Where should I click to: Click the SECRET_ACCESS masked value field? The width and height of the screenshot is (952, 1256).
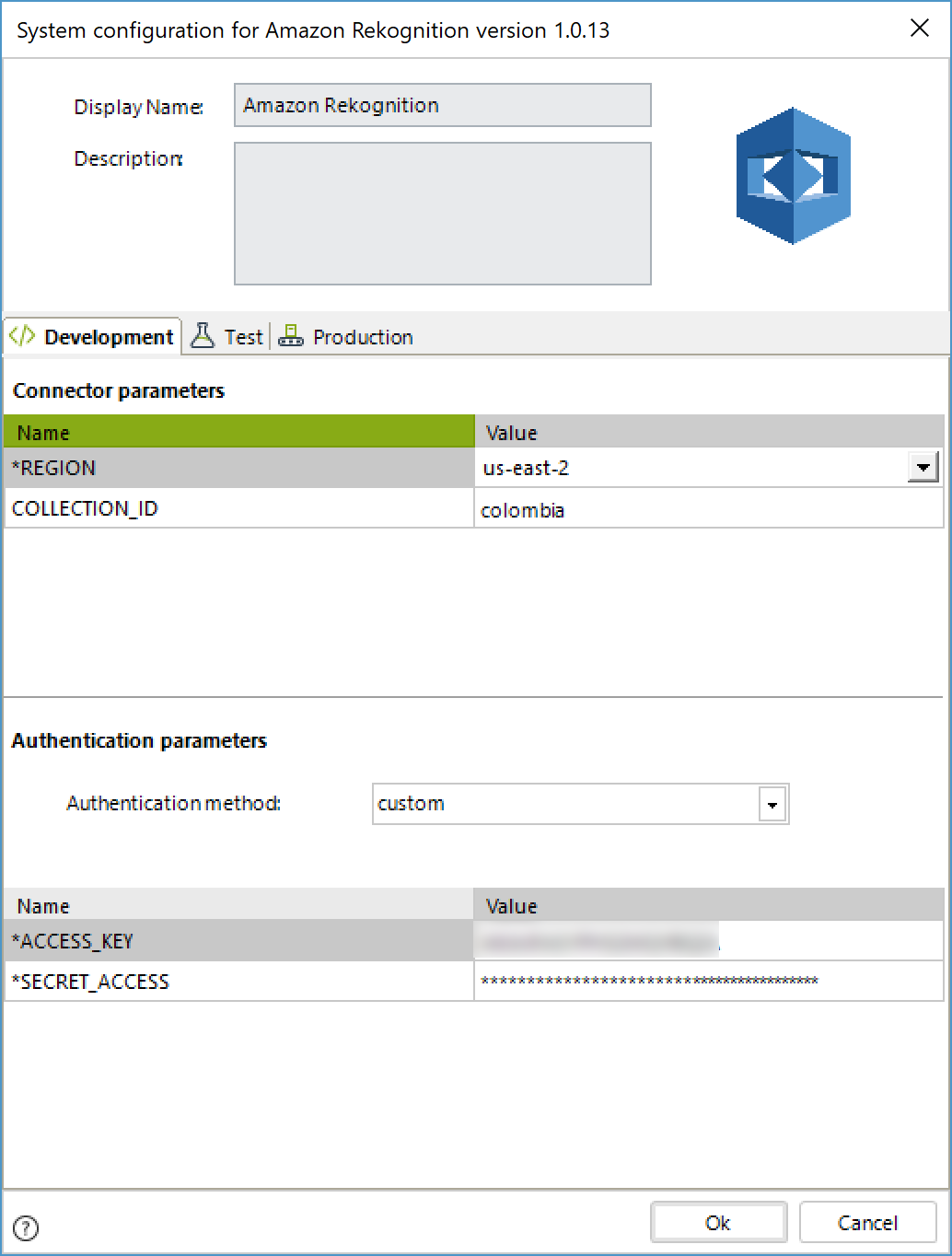point(707,982)
